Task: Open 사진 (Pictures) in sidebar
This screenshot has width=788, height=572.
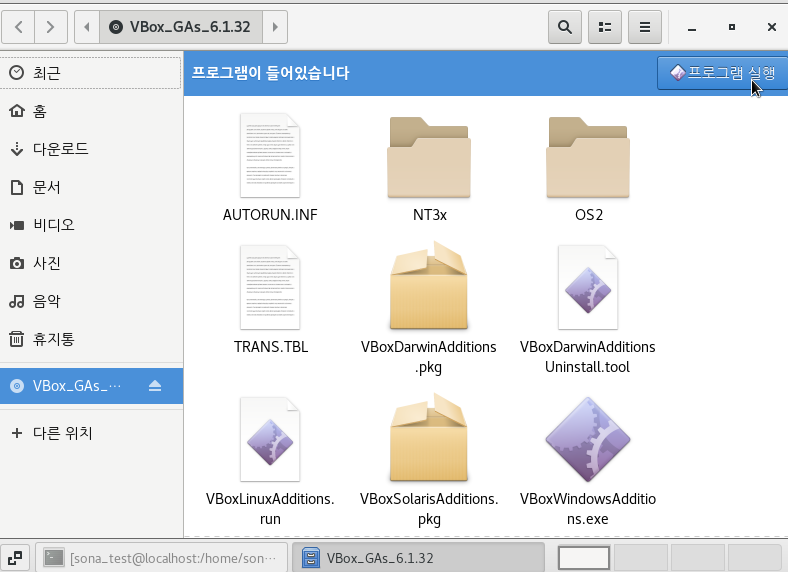Action: pos(91,263)
